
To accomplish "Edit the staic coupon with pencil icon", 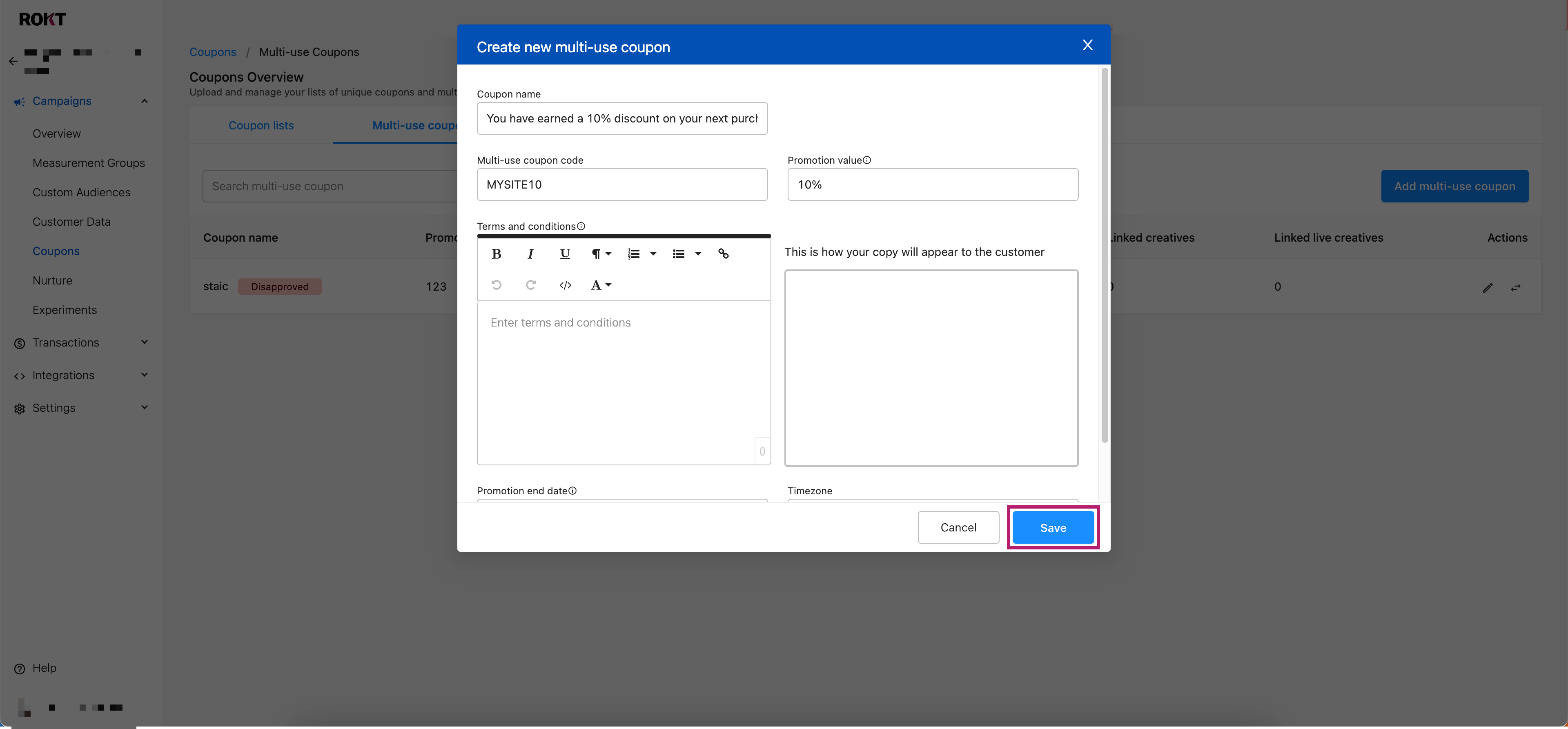I will tap(1487, 287).
